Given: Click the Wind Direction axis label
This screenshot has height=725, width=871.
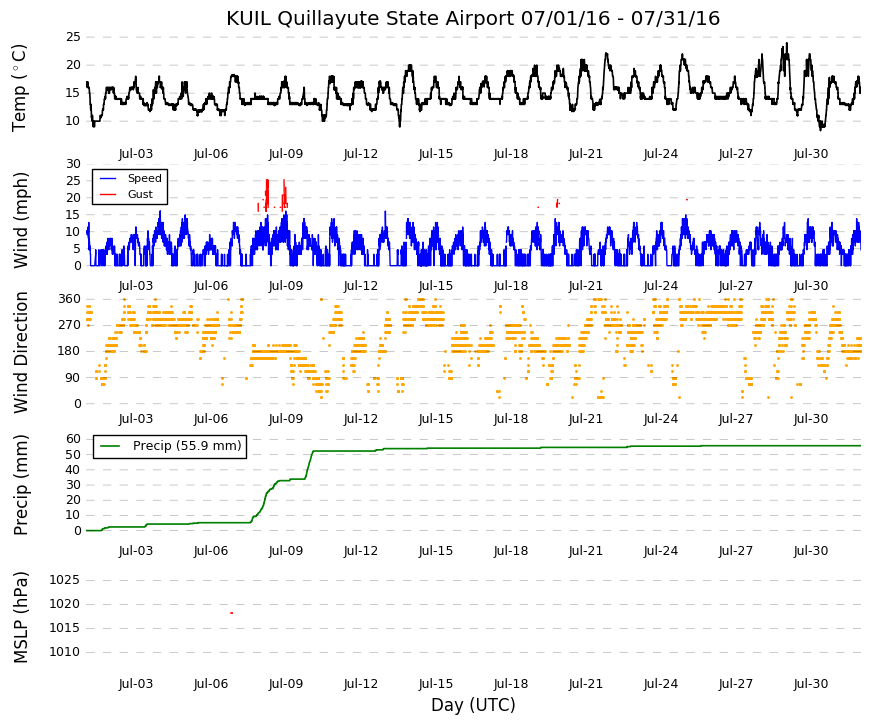Looking at the screenshot, I should click(20, 353).
